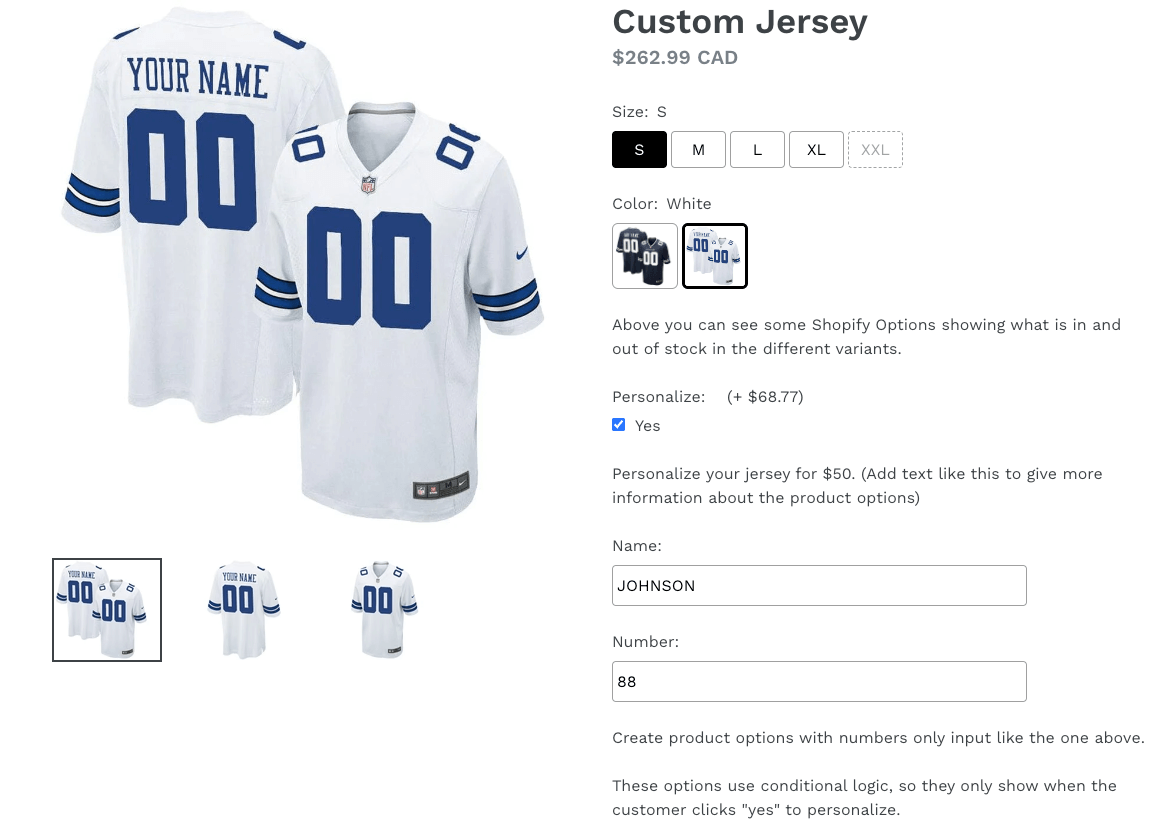This screenshot has height=830, width=1162.
Task: Click the "Personalize:" option label
Action: (x=659, y=397)
